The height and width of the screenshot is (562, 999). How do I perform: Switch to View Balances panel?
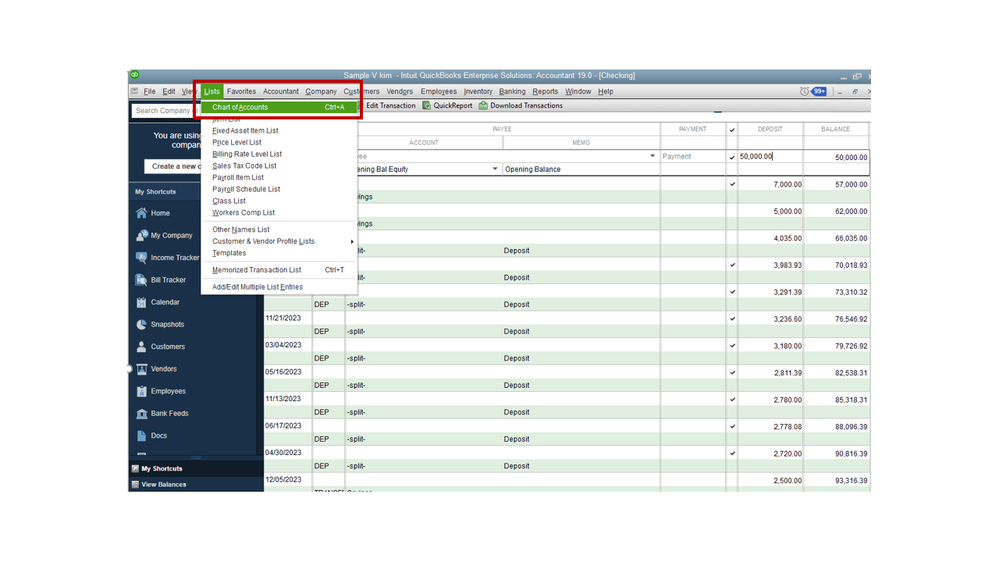pyautogui.click(x=163, y=484)
